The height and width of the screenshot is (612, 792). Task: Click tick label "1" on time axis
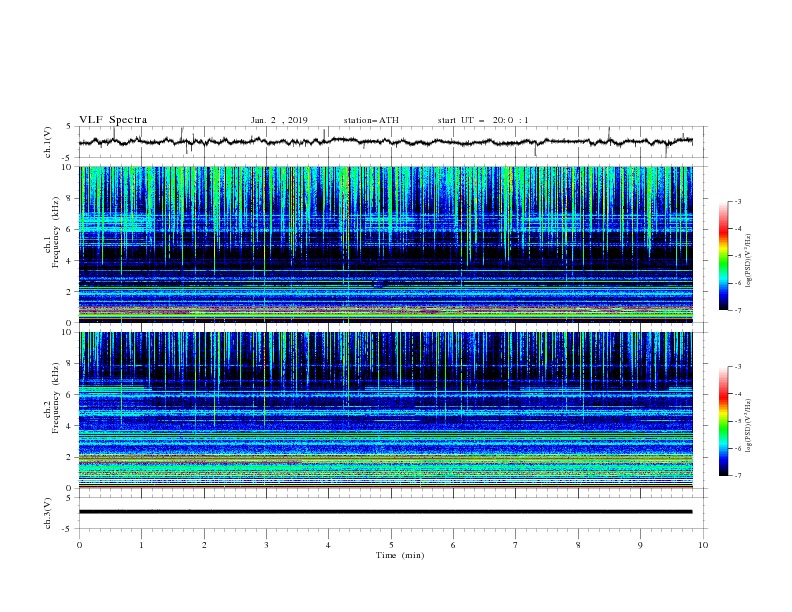pyautogui.click(x=141, y=545)
